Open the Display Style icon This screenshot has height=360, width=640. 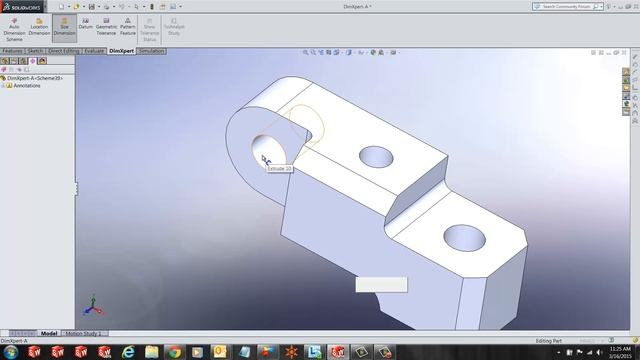tap(349, 52)
